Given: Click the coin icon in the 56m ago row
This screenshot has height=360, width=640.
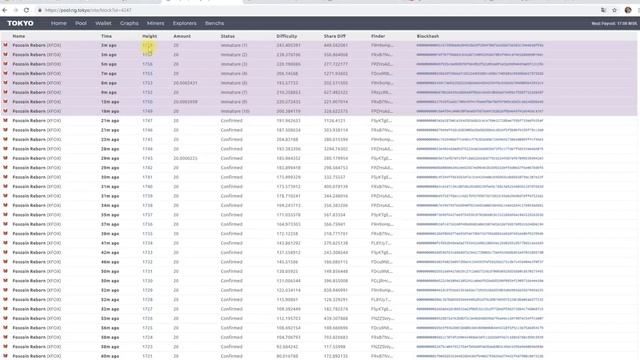Looking at the screenshot, I should click(x=5, y=328).
